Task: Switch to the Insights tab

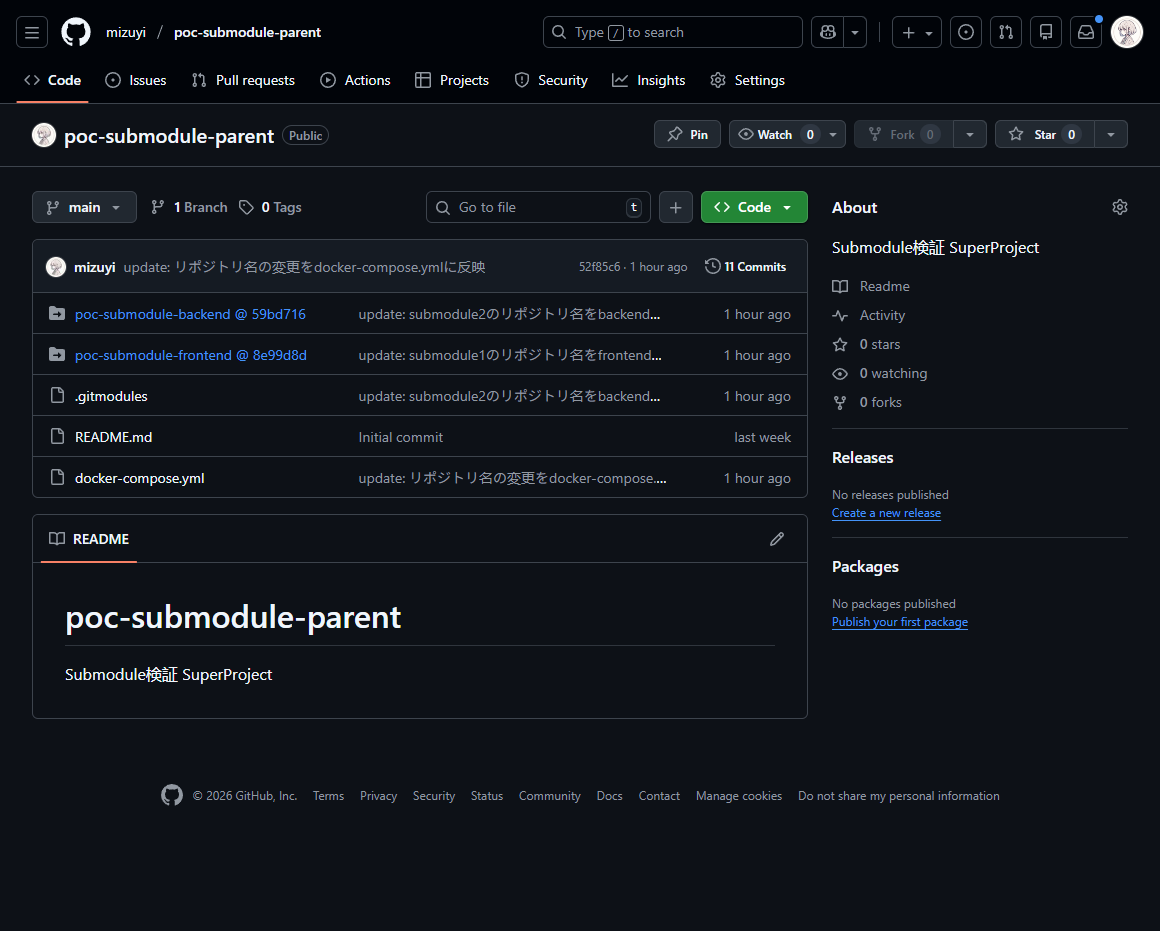Action: click(x=648, y=80)
